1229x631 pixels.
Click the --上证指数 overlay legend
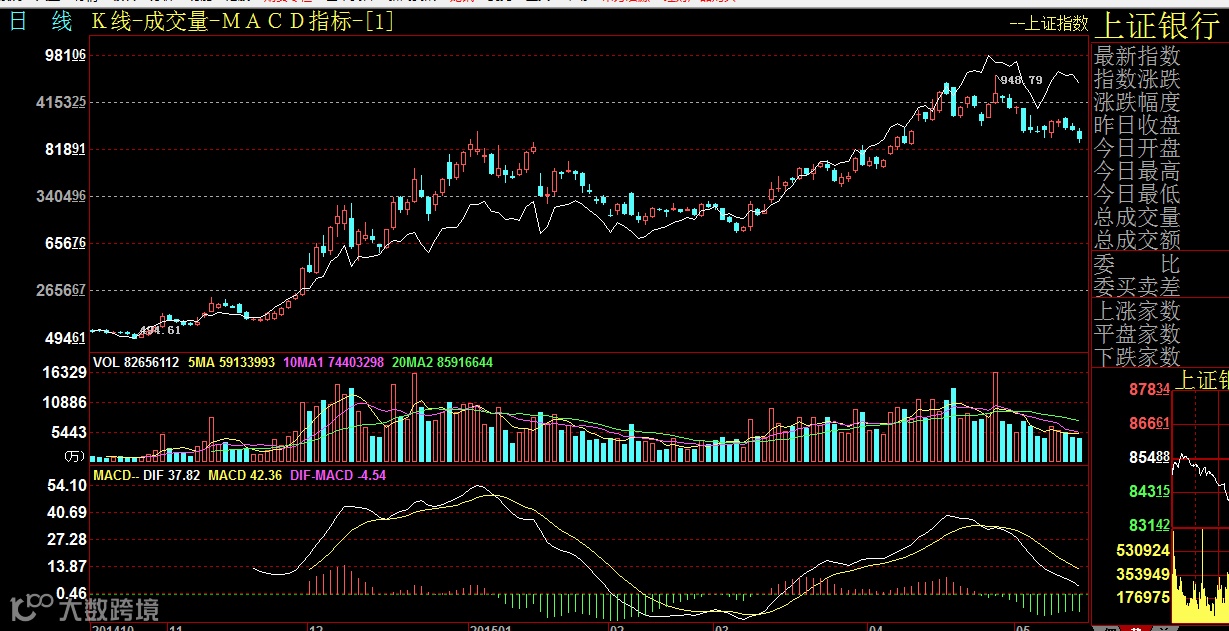(x=1047, y=23)
